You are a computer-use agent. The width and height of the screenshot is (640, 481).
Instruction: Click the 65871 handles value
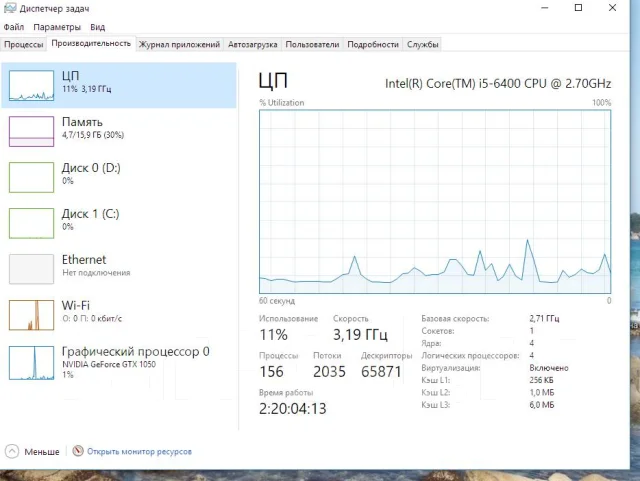tap(381, 372)
